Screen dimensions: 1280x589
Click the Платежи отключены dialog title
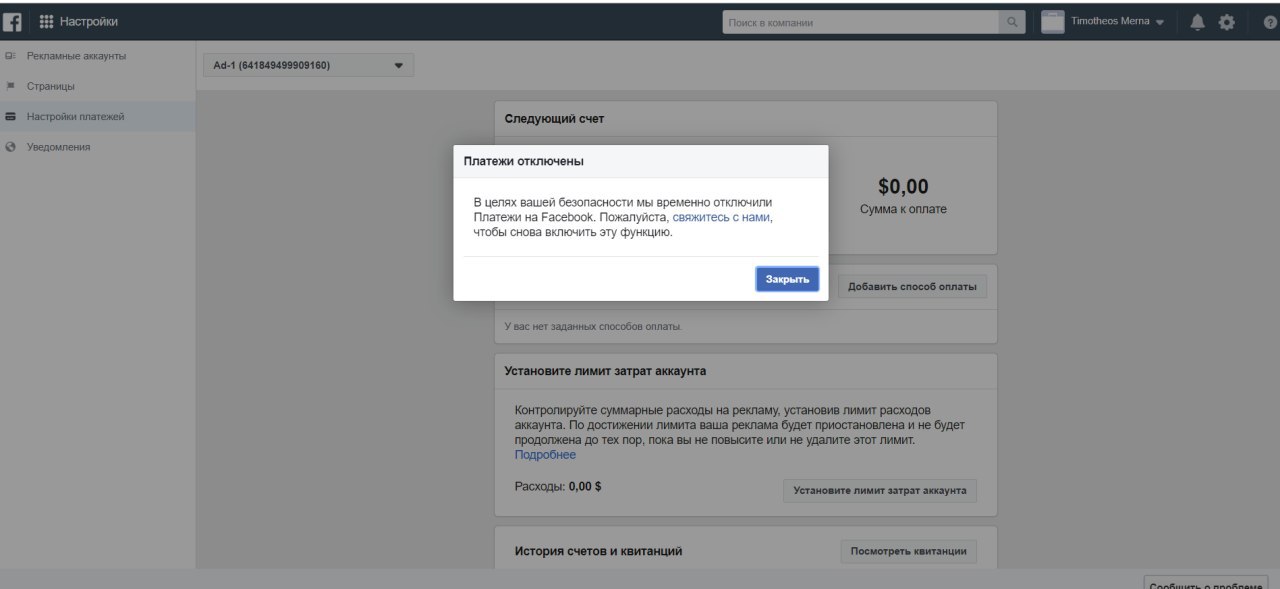click(524, 161)
